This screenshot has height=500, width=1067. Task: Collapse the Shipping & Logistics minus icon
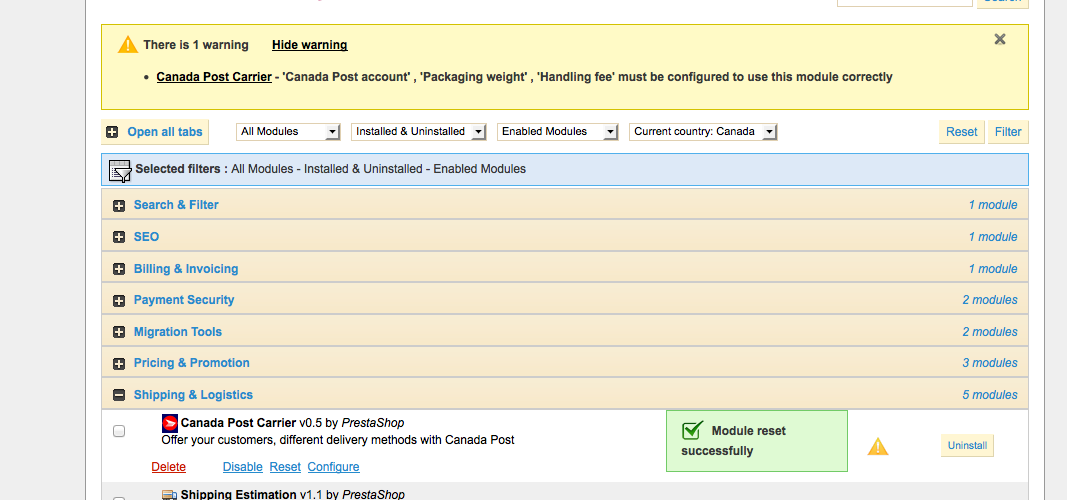click(x=119, y=395)
